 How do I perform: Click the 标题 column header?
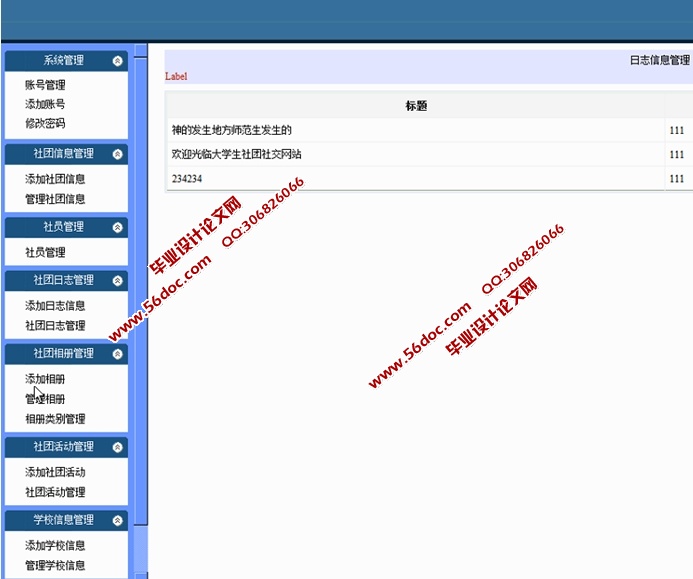(x=416, y=106)
